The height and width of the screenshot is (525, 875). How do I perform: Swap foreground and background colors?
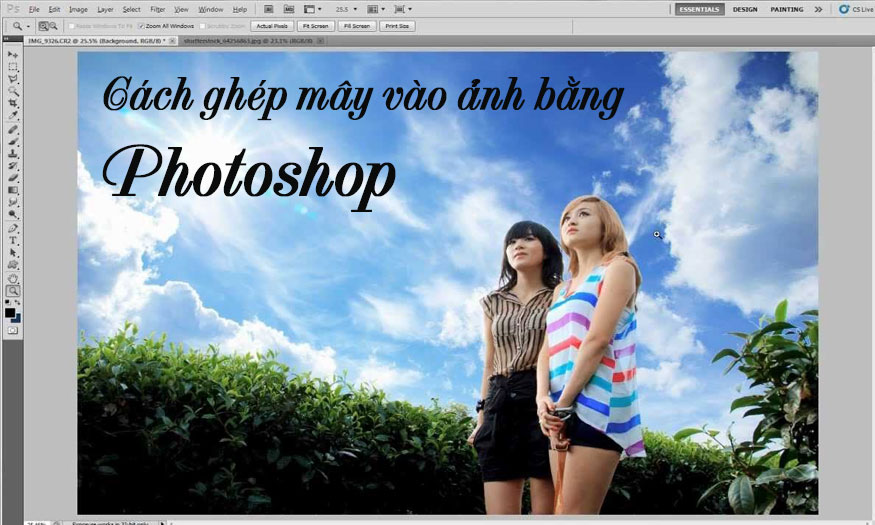(x=17, y=302)
